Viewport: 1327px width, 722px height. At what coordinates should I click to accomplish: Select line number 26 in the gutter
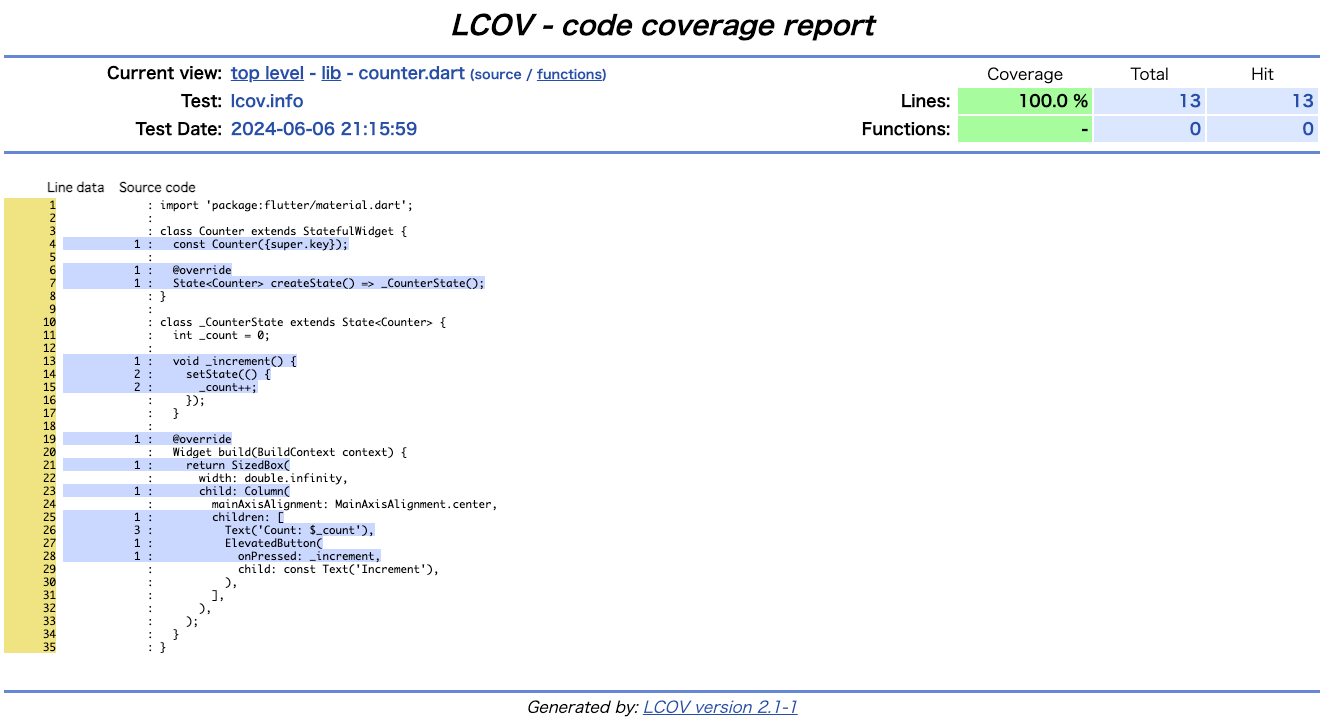49,530
